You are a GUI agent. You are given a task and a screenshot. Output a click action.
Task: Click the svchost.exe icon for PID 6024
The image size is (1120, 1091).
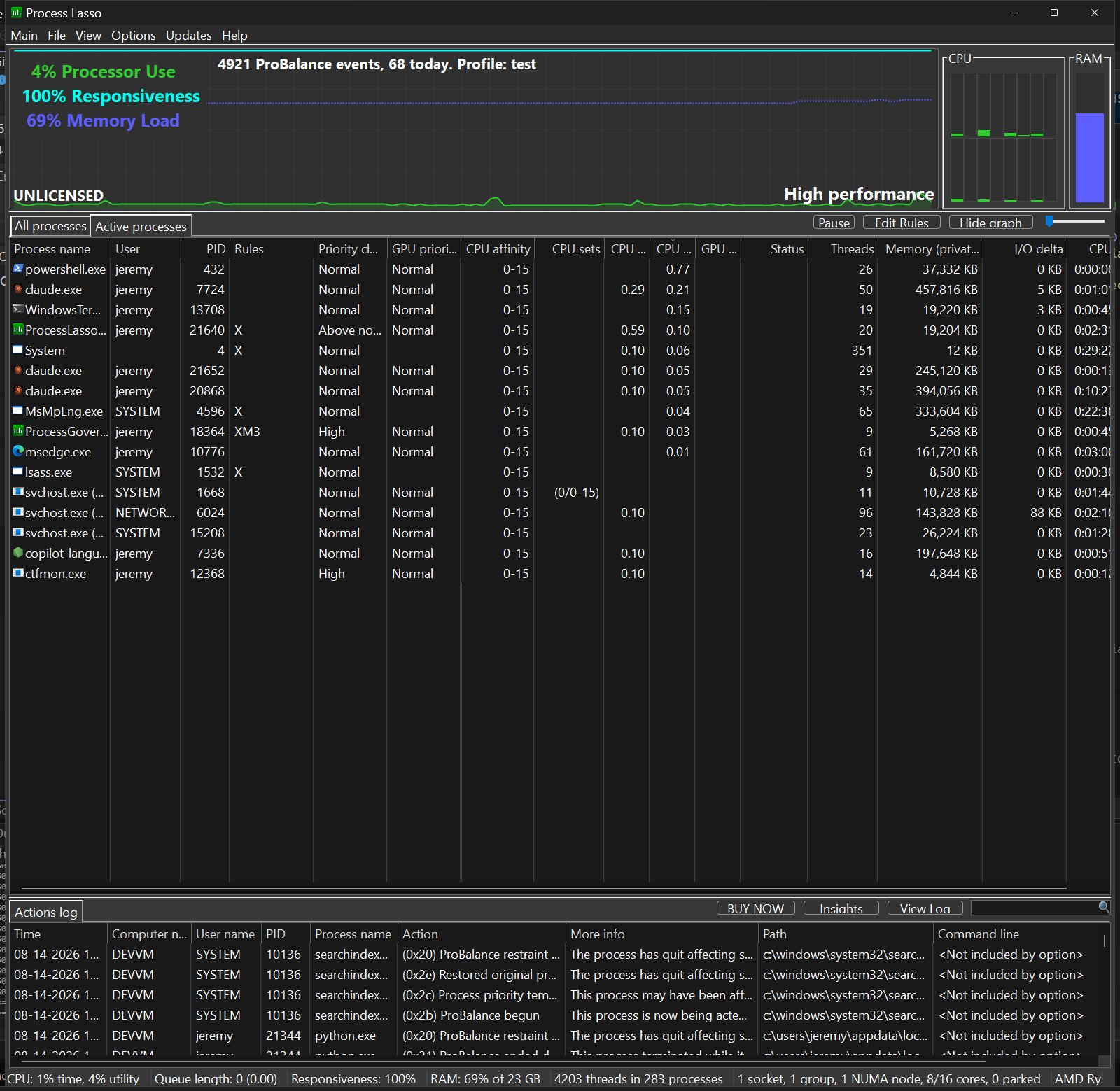(x=18, y=512)
